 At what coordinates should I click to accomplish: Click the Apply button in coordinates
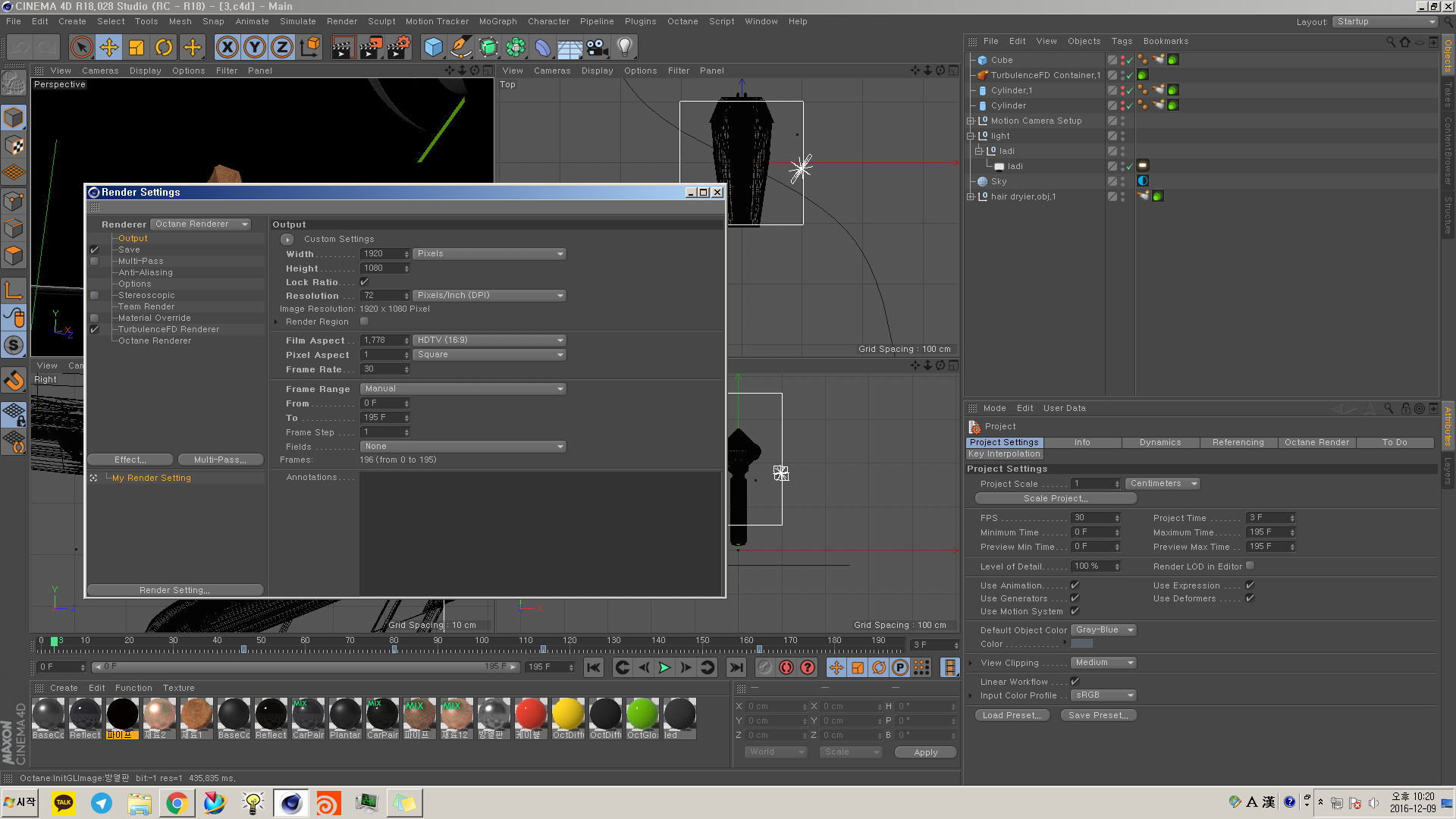[x=925, y=752]
